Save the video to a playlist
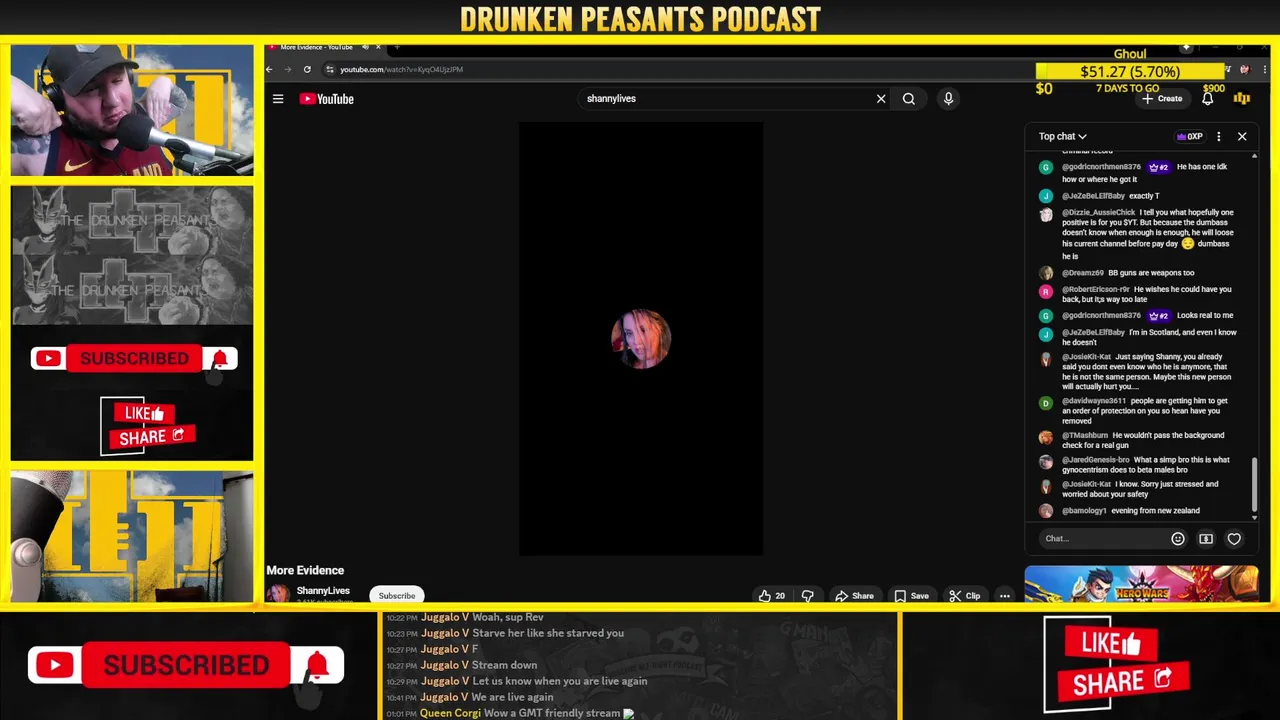 click(x=911, y=596)
